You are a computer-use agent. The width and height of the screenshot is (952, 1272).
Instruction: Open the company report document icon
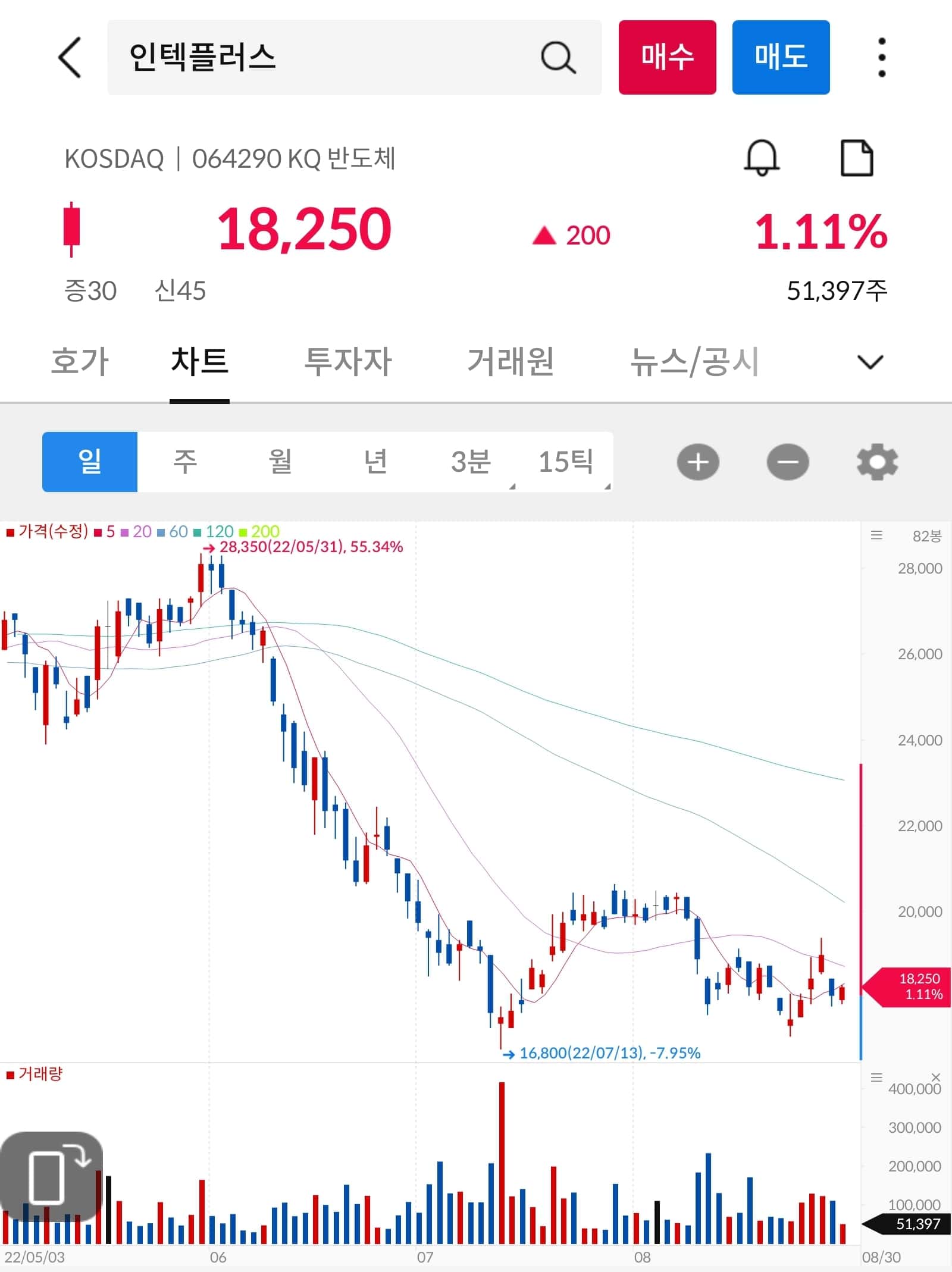(x=857, y=158)
